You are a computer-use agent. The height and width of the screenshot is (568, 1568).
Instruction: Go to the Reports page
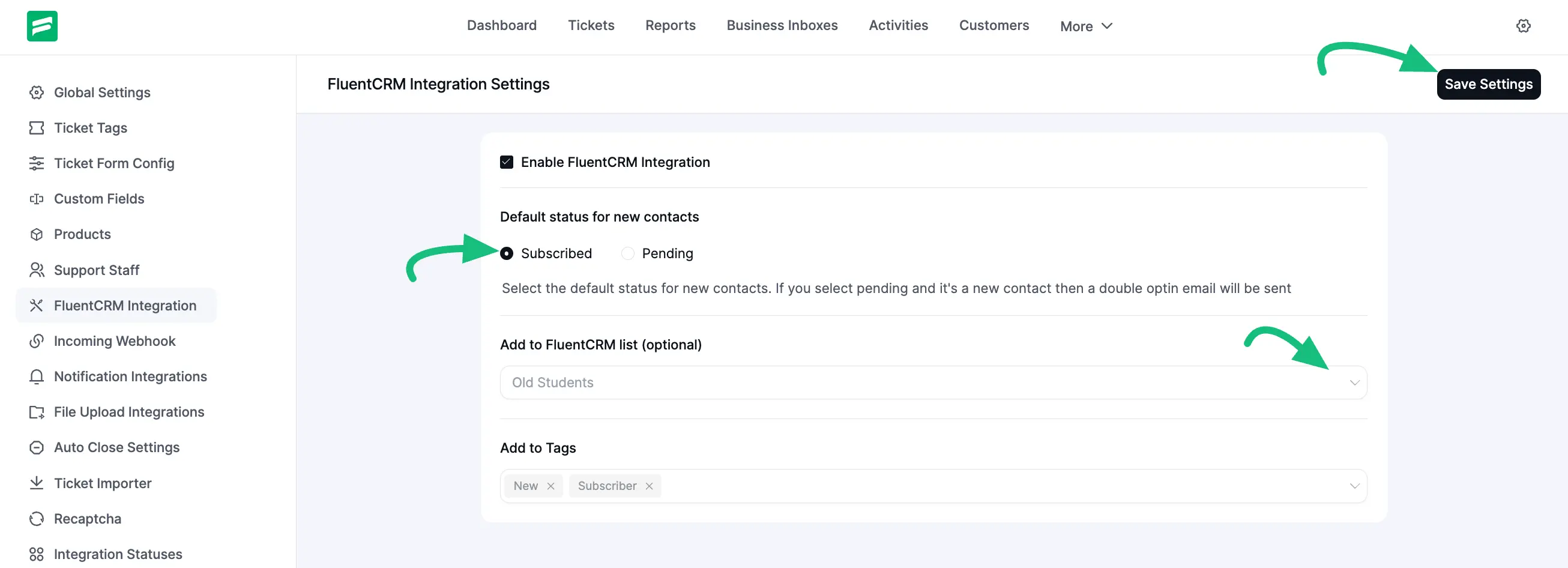point(669,25)
